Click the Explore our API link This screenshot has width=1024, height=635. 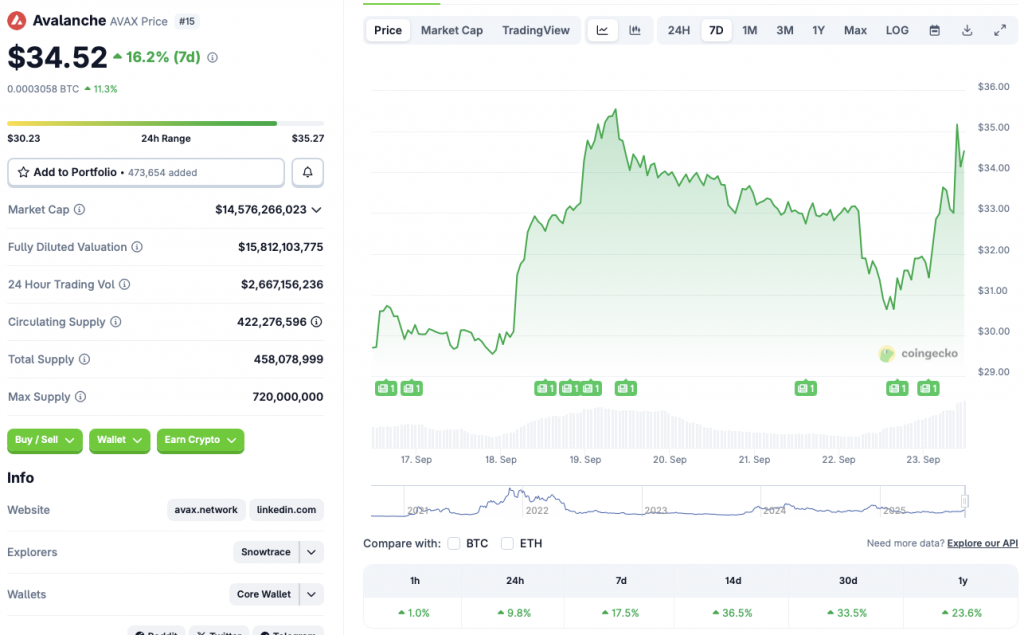982,543
